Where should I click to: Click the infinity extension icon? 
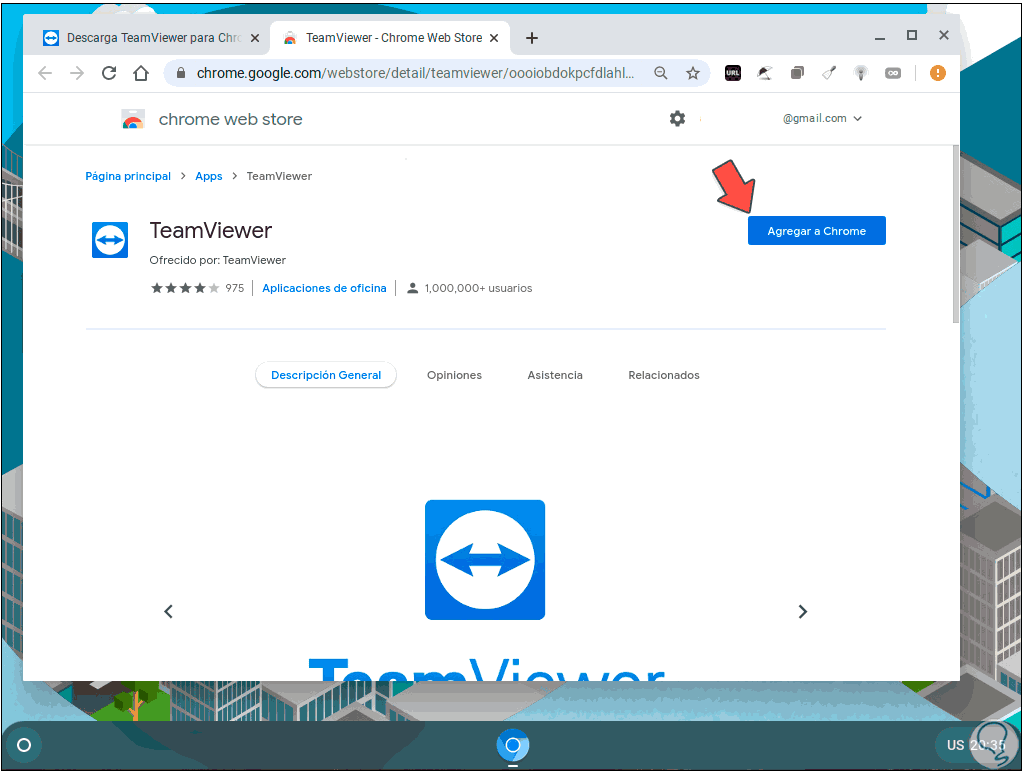coord(893,73)
